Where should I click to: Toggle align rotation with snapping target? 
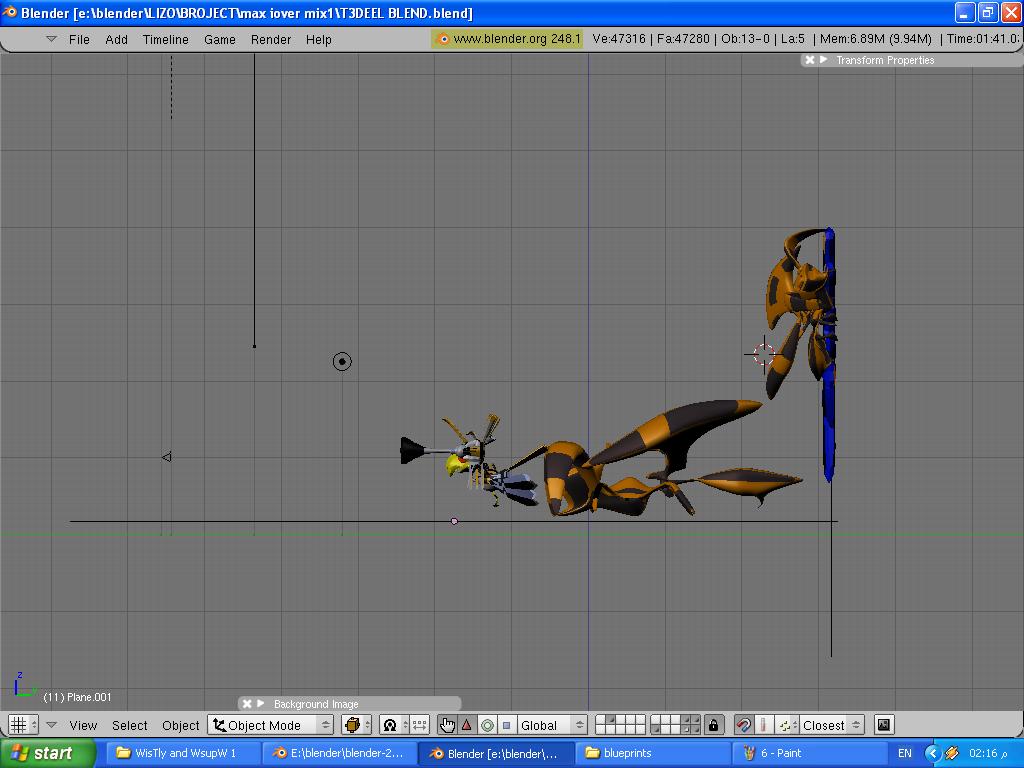pos(763,725)
